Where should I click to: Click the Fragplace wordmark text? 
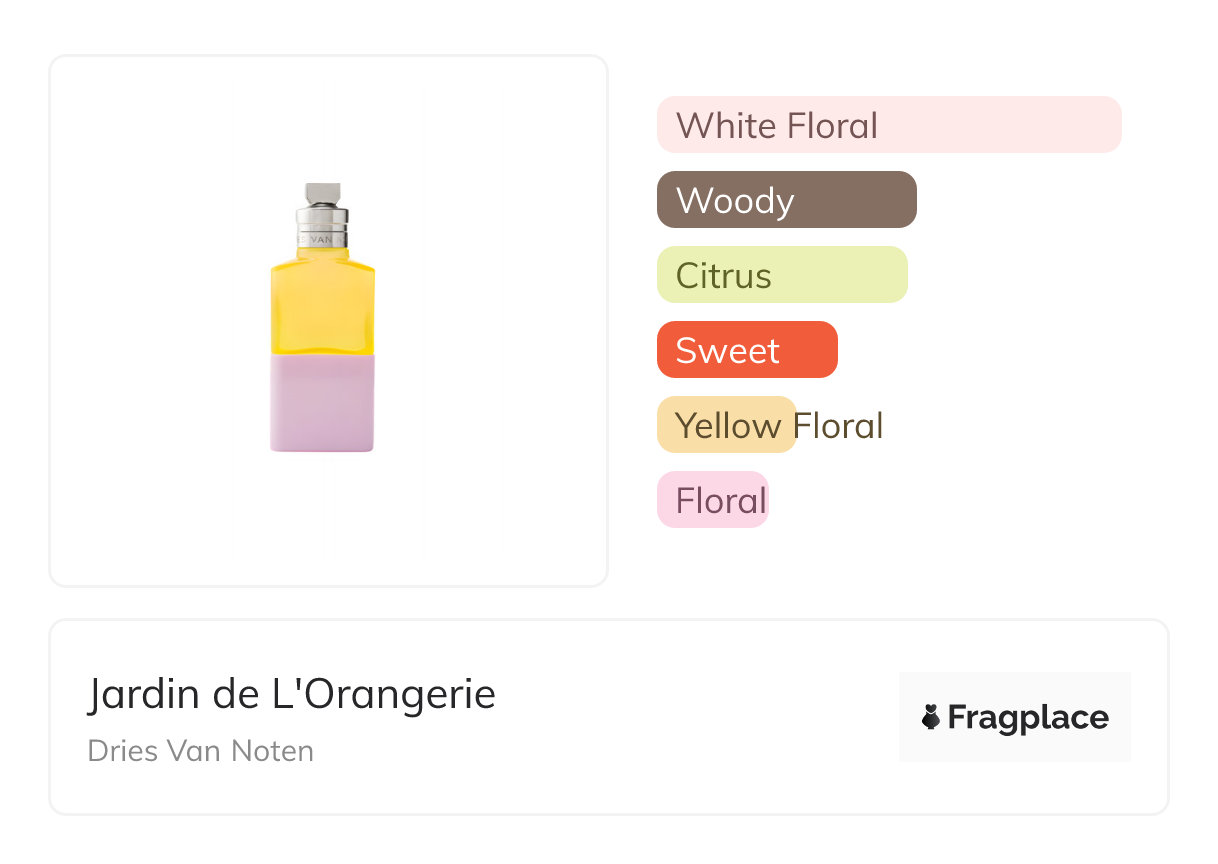(x=1028, y=718)
